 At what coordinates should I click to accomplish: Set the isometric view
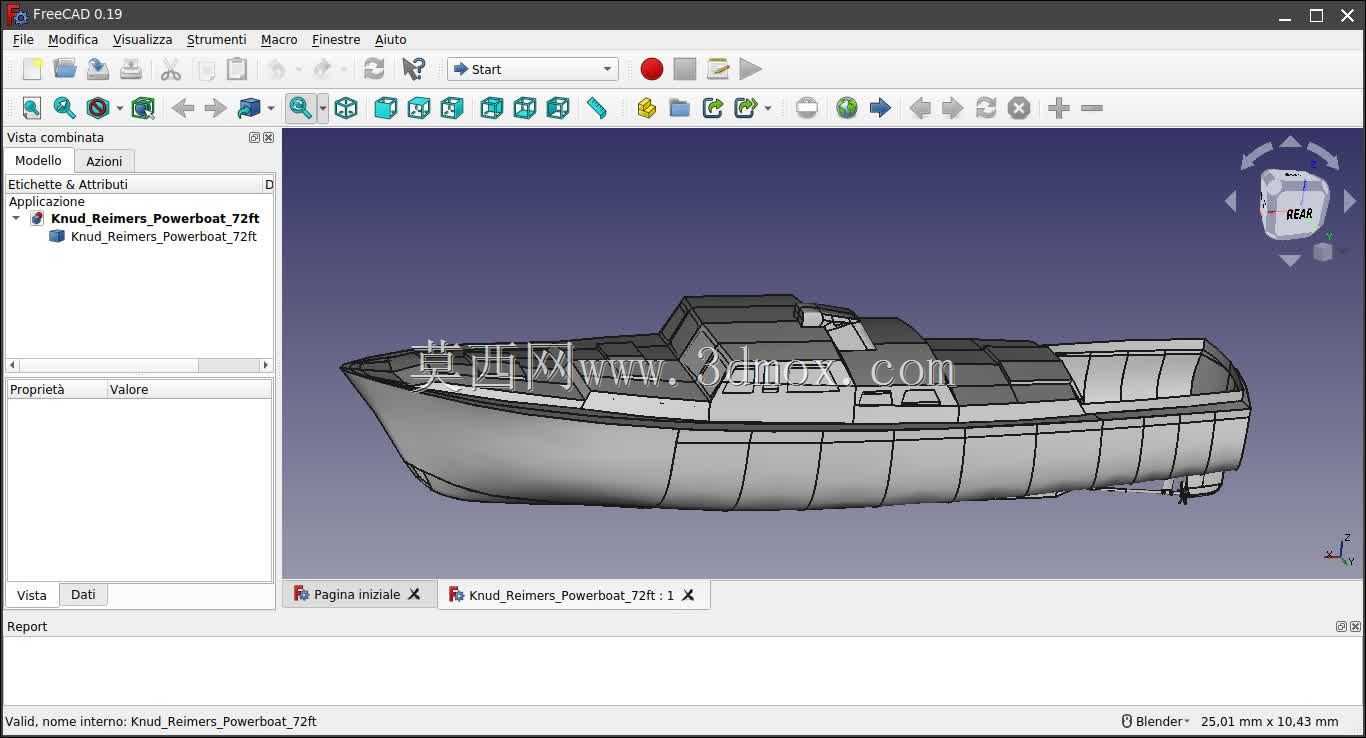pos(346,108)
